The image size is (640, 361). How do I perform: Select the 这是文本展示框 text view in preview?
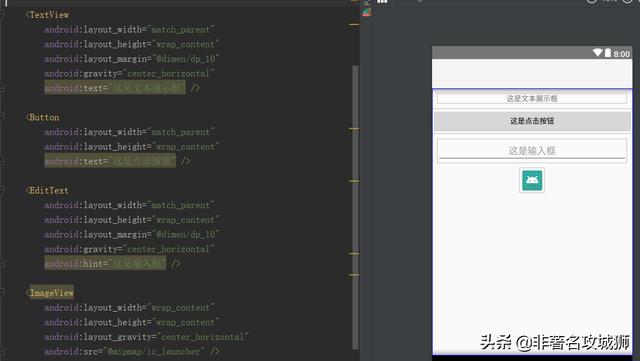[532, 98]
